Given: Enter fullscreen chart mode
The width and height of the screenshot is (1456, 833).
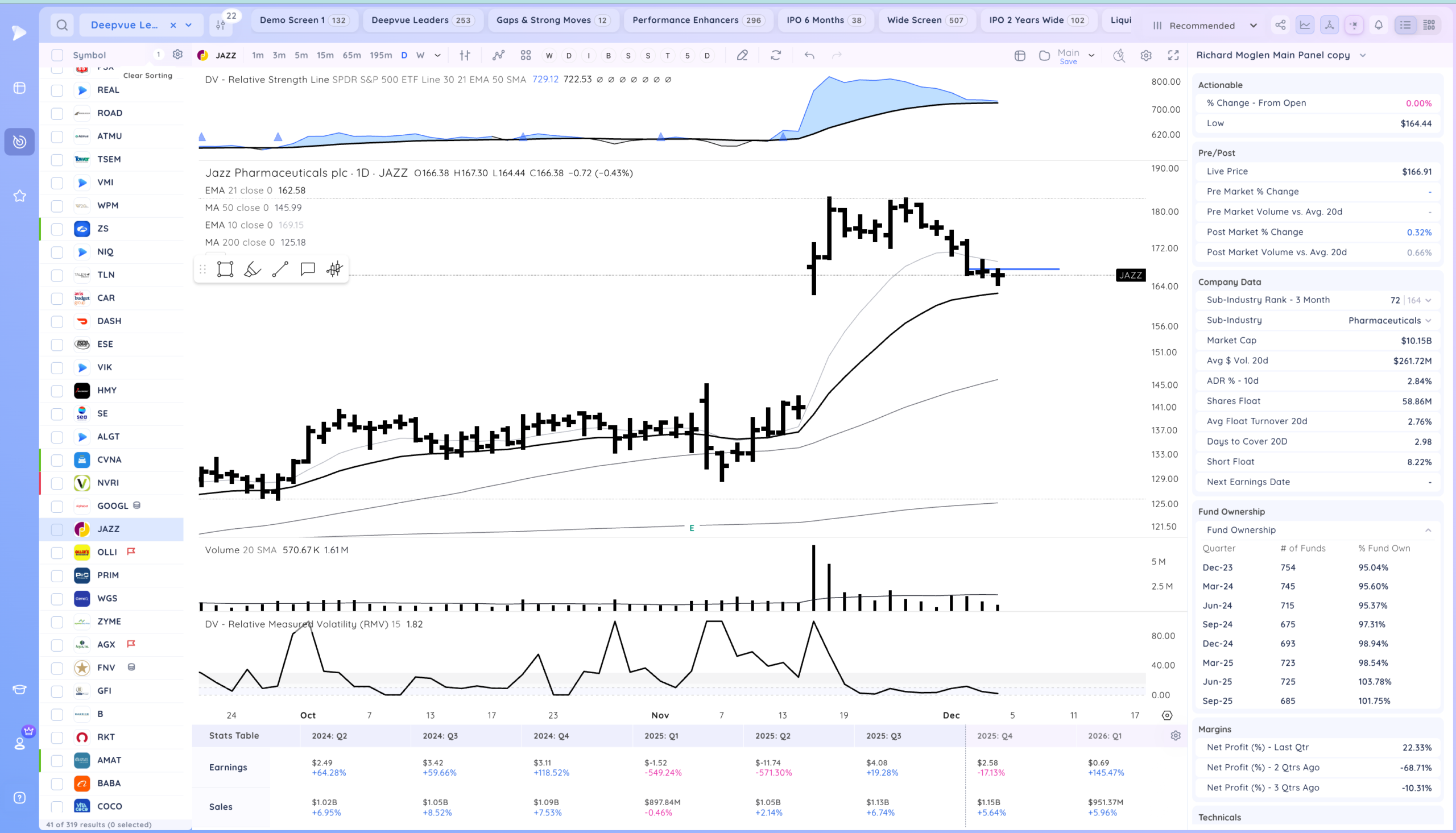Looking at the screenshot, I should (x=1173, y=55).
